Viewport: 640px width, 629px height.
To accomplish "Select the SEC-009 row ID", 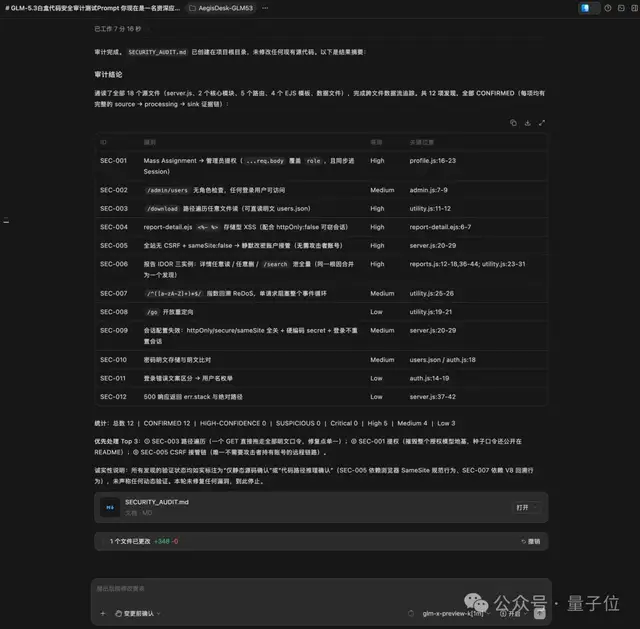I will click(113, 330).
